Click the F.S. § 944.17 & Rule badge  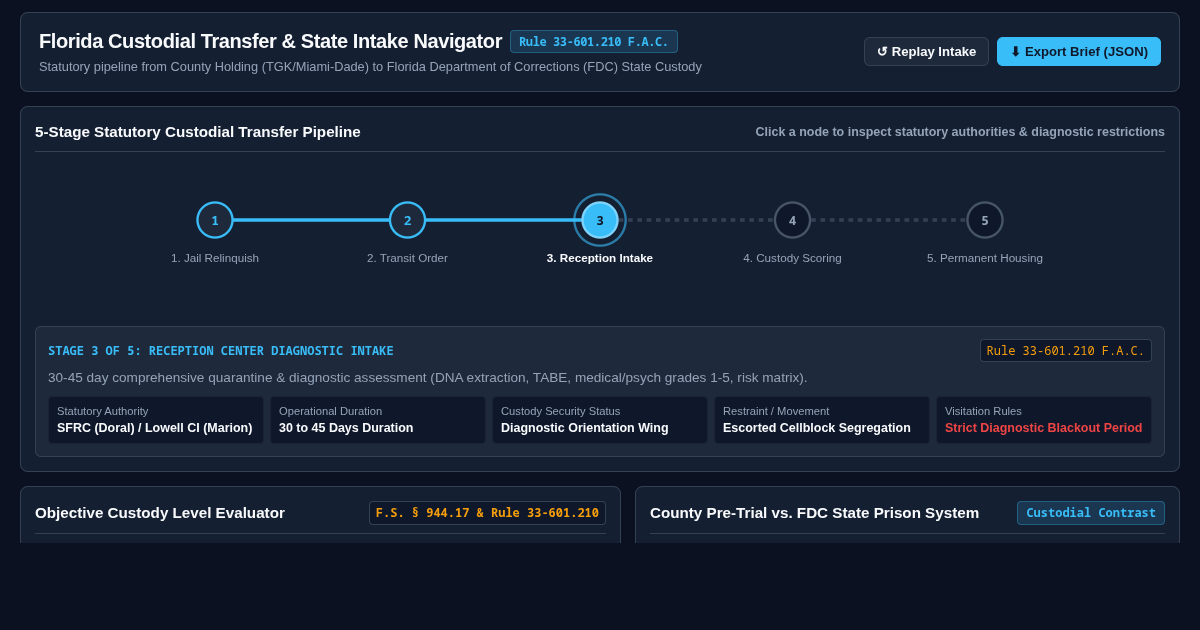pyautogui.click(x=487, y=513)
